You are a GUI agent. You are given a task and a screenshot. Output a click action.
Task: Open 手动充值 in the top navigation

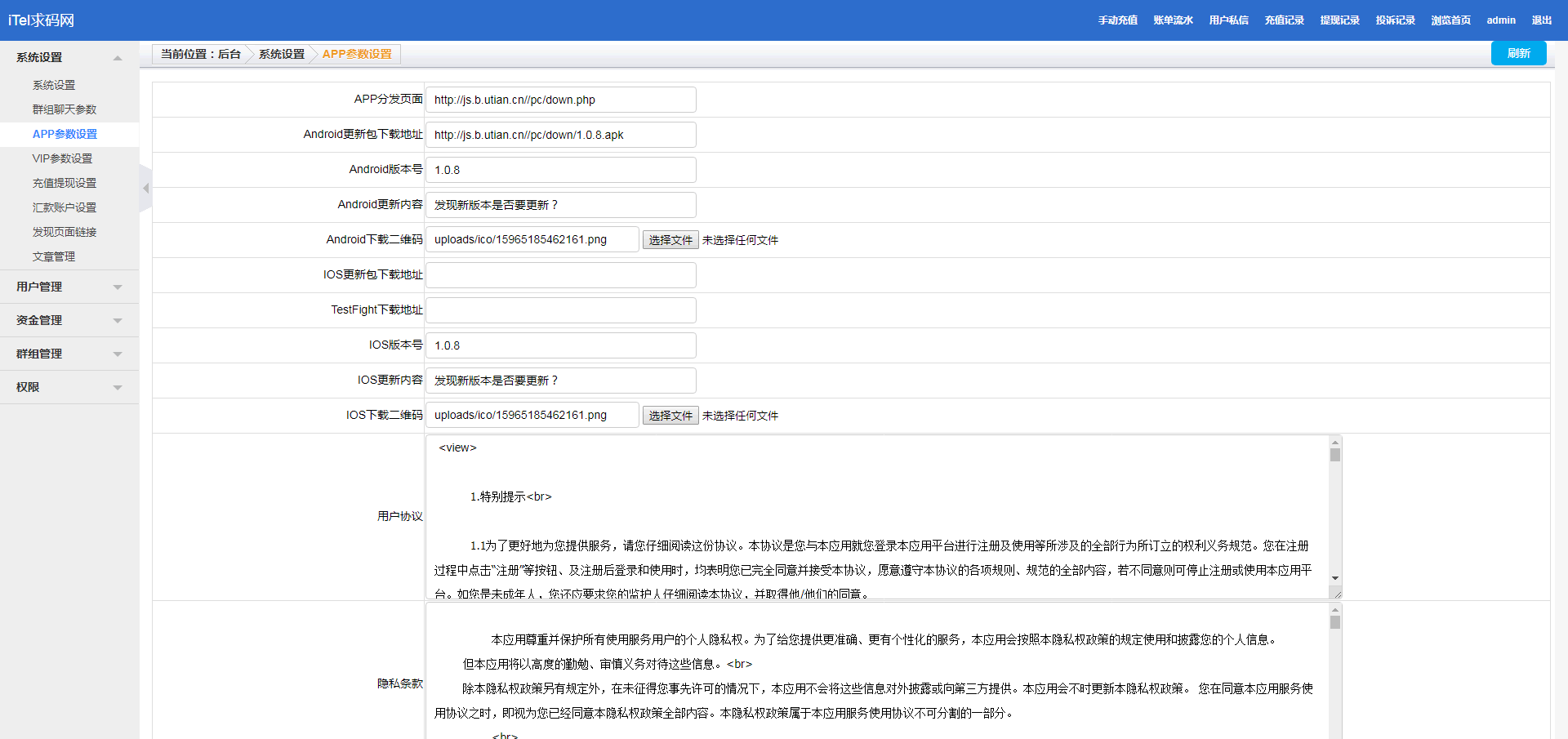pyautogui.click(x=1117, y=20)
